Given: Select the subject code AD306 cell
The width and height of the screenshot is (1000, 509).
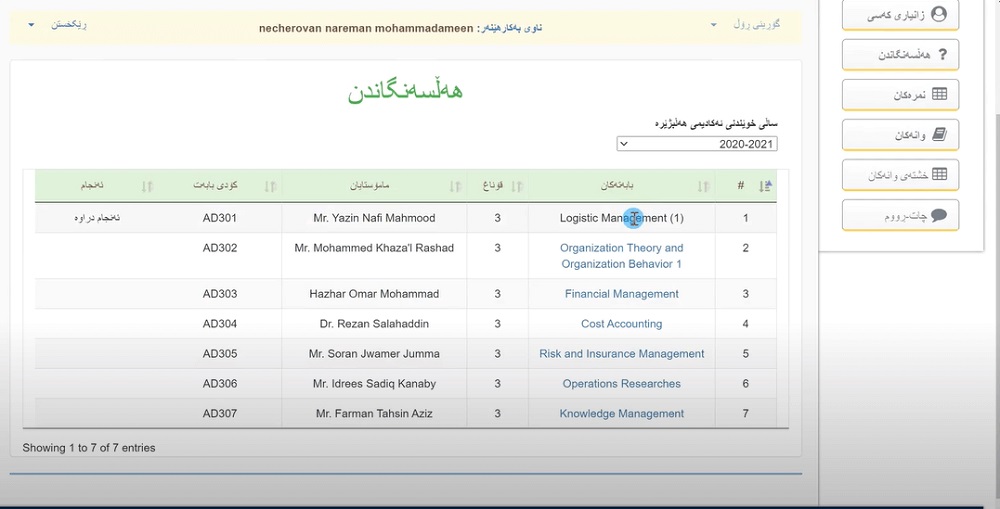Looking at the screenshot, I should (x=219, y=384).
